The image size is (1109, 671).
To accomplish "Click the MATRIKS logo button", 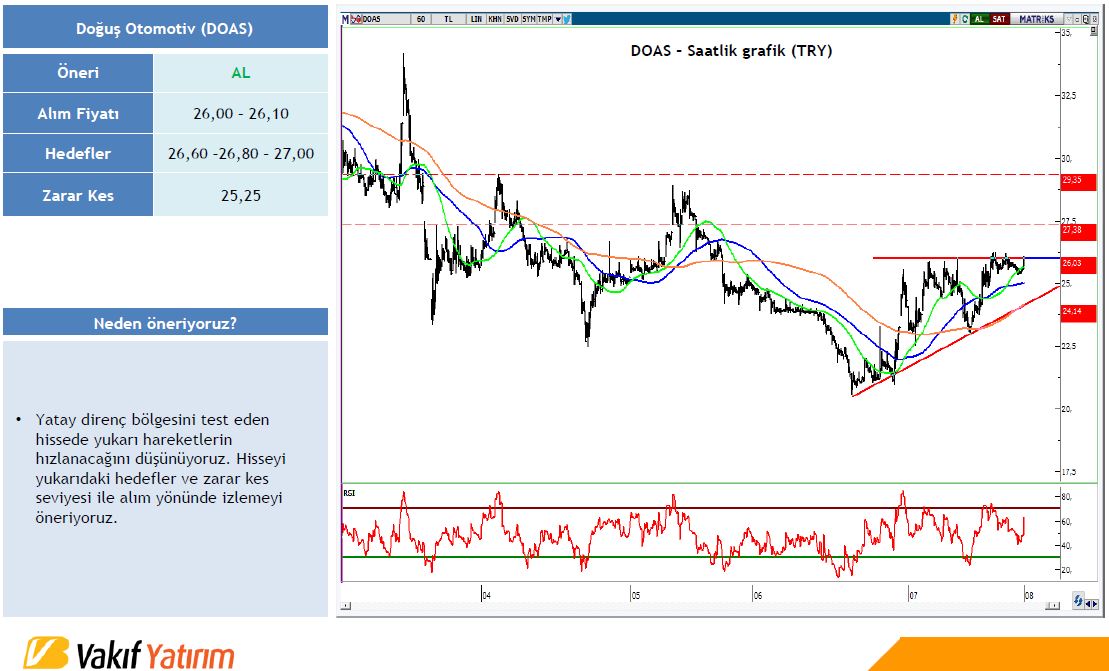I will click(1037, 19).
